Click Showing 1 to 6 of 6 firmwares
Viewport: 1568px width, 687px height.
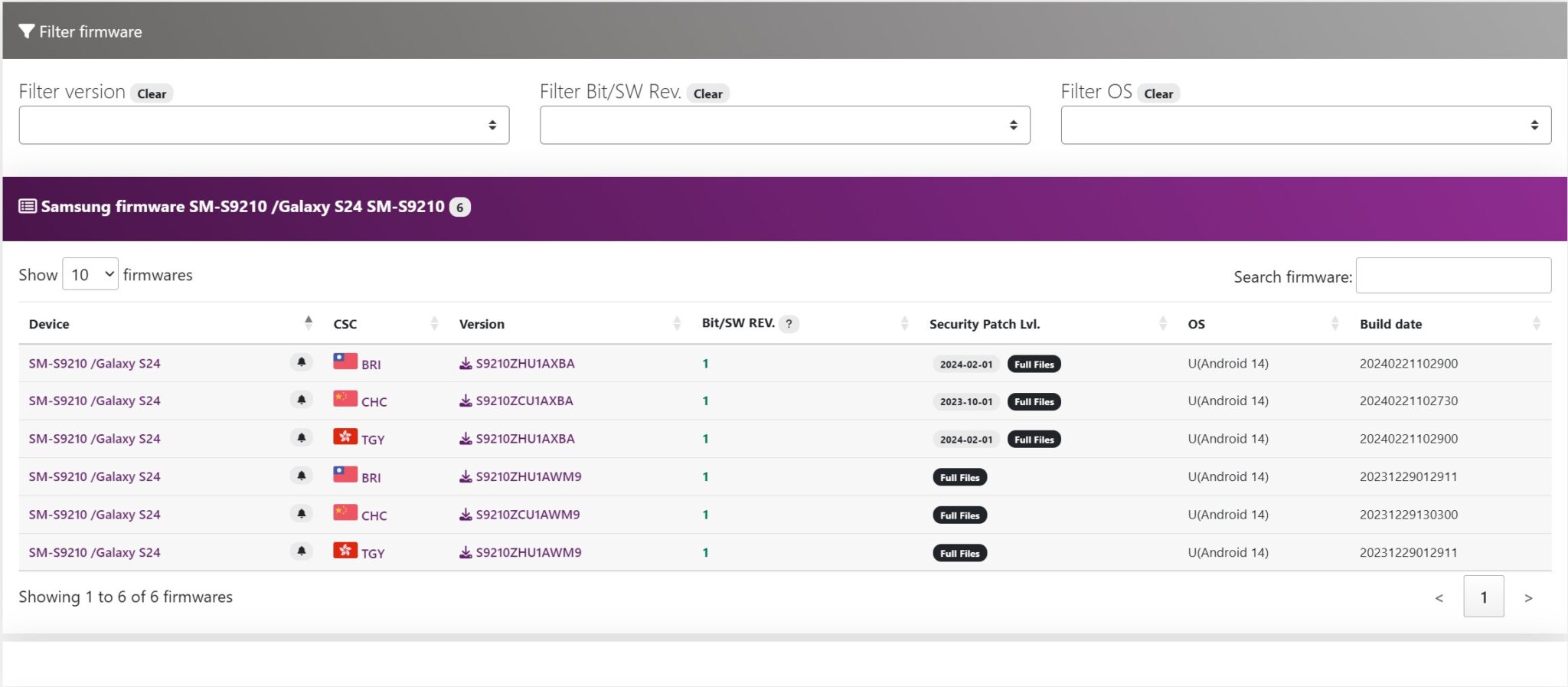126,597
